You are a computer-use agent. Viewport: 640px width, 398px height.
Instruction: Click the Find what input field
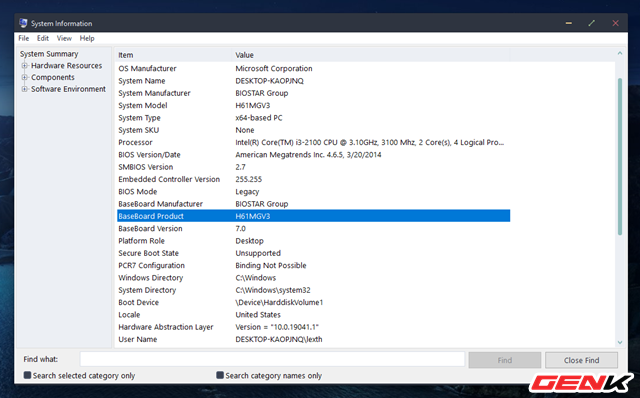272,360
